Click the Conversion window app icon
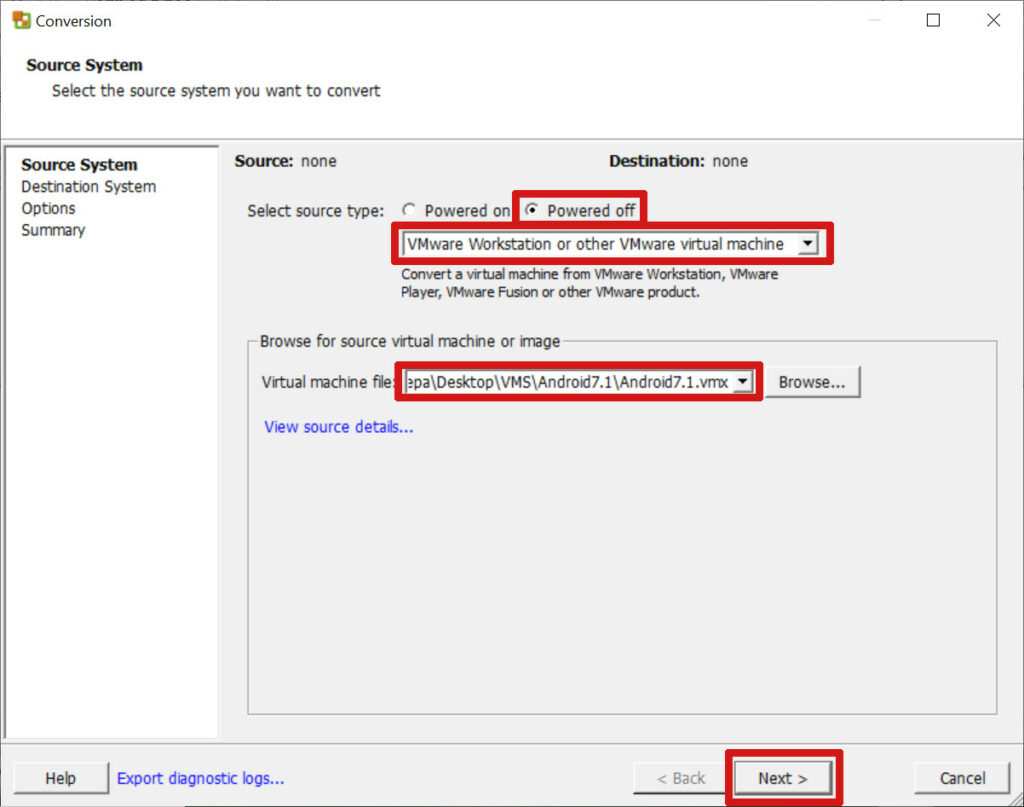 tap(22, 20)
